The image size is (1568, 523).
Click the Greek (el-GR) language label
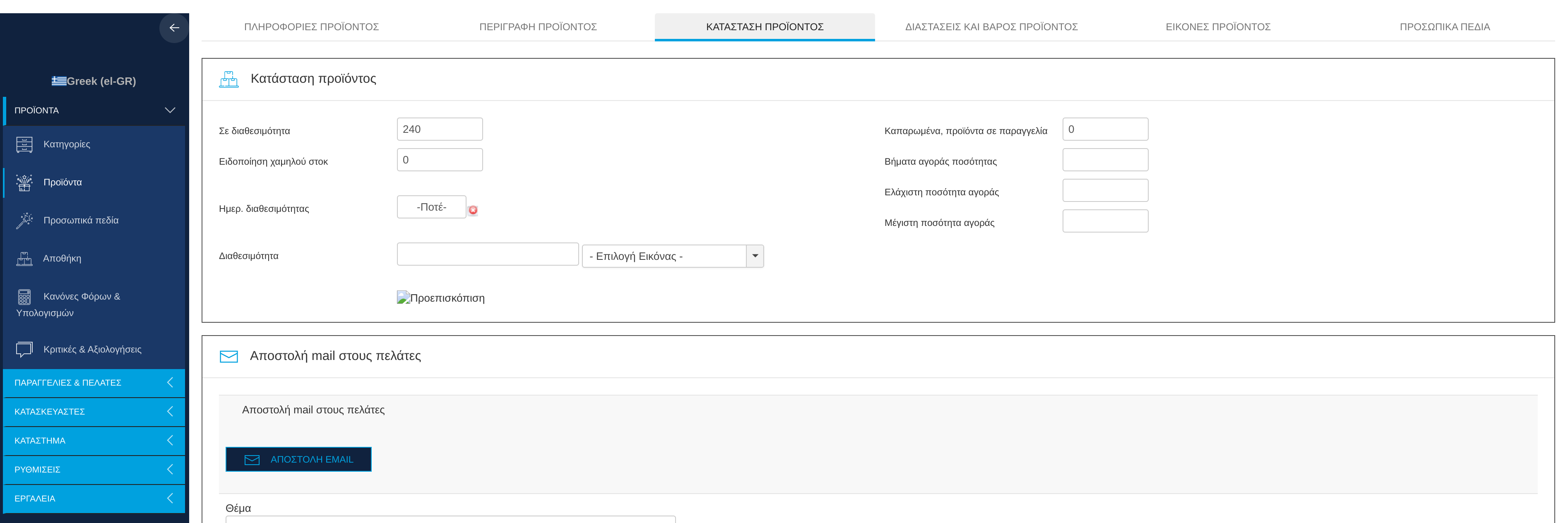(x=101, y=81)
